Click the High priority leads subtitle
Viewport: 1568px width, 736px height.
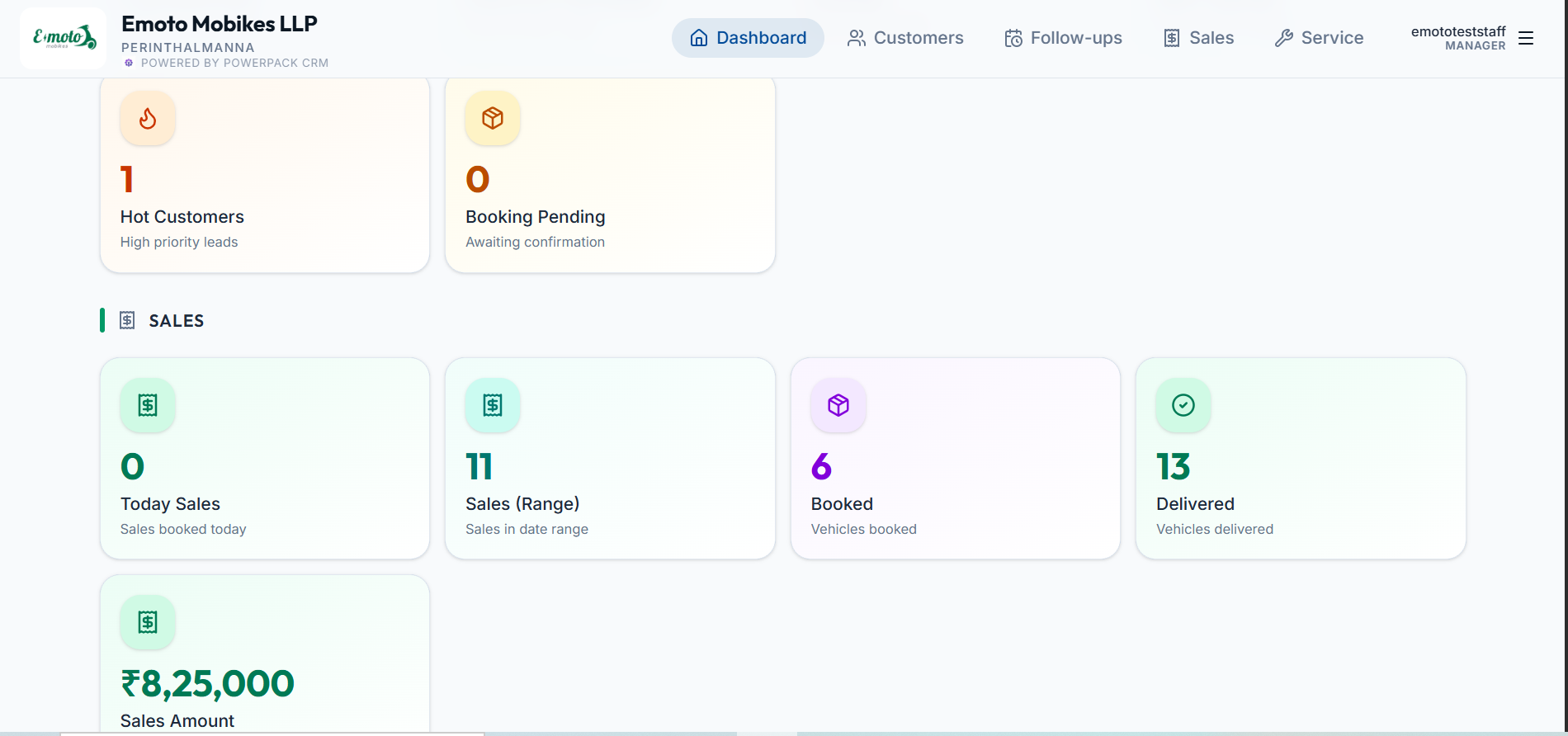[179, 242]
